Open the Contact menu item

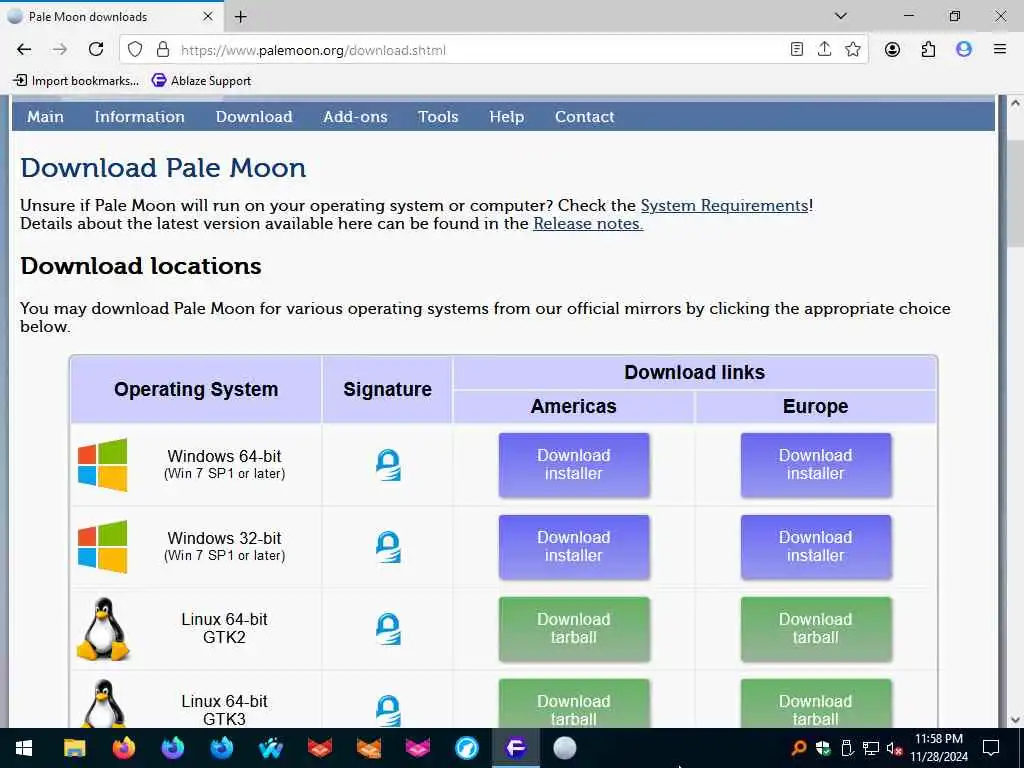click(x=584, y=117)
